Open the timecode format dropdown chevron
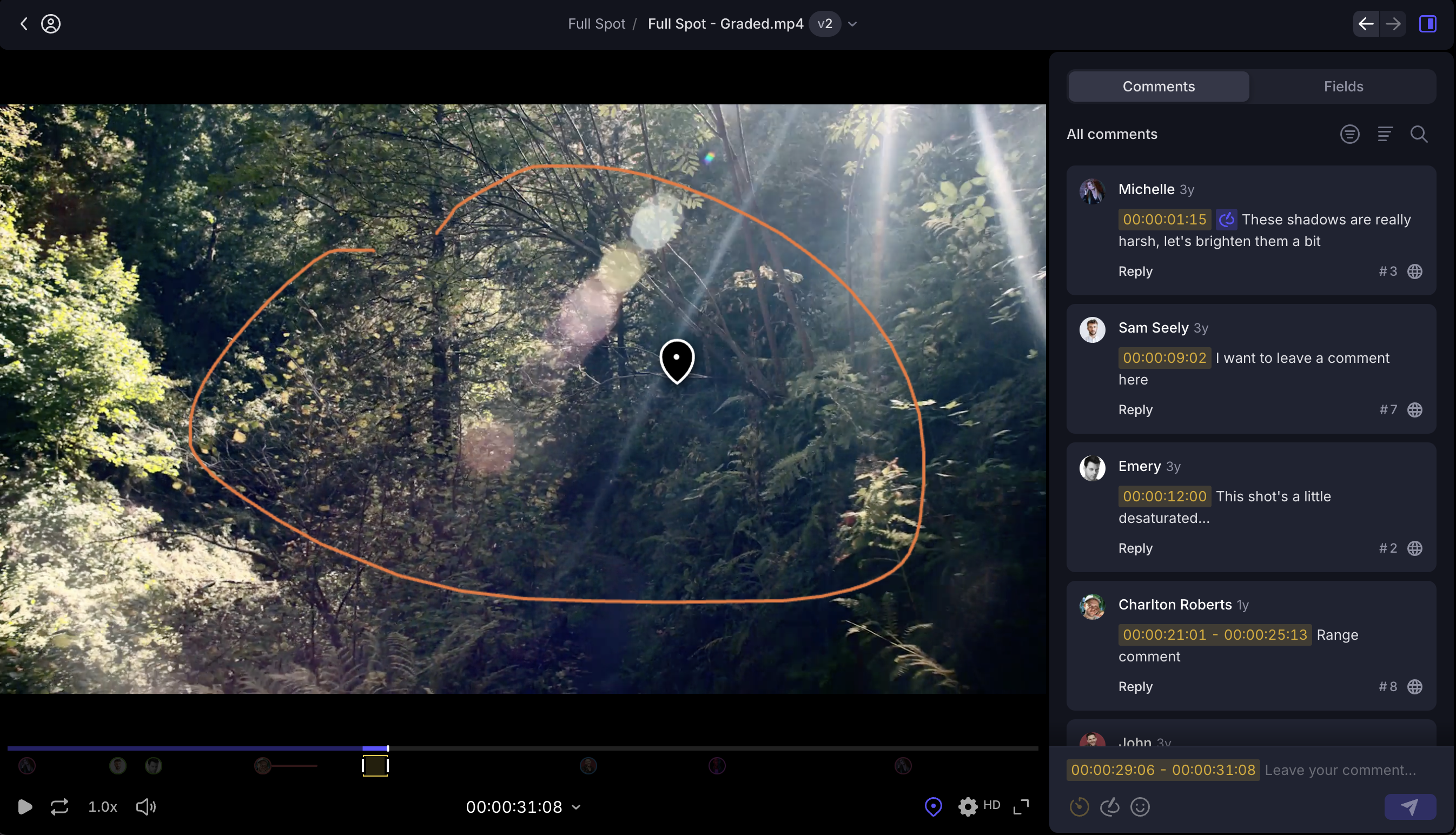This screenshot has height=835, width=1456. [x=577, y=807]
